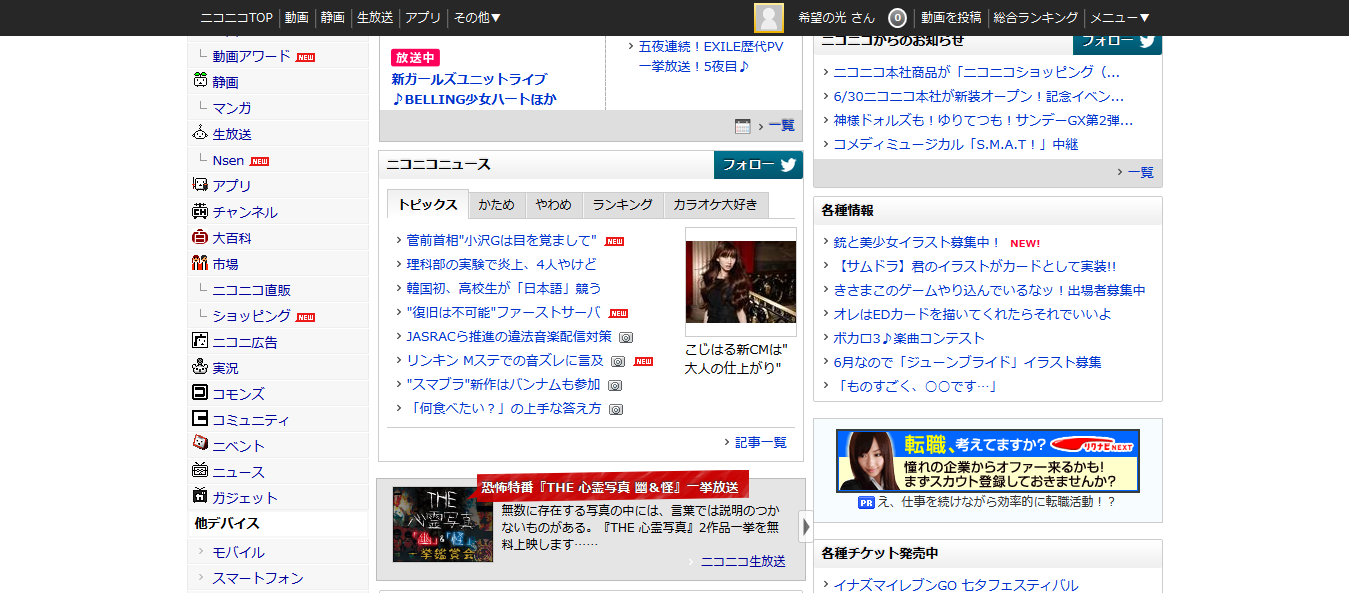This screenshot has height=593, width=1349.
Task: Click camera icon next to スマブラ headline
Action: (x=615, y=385)
